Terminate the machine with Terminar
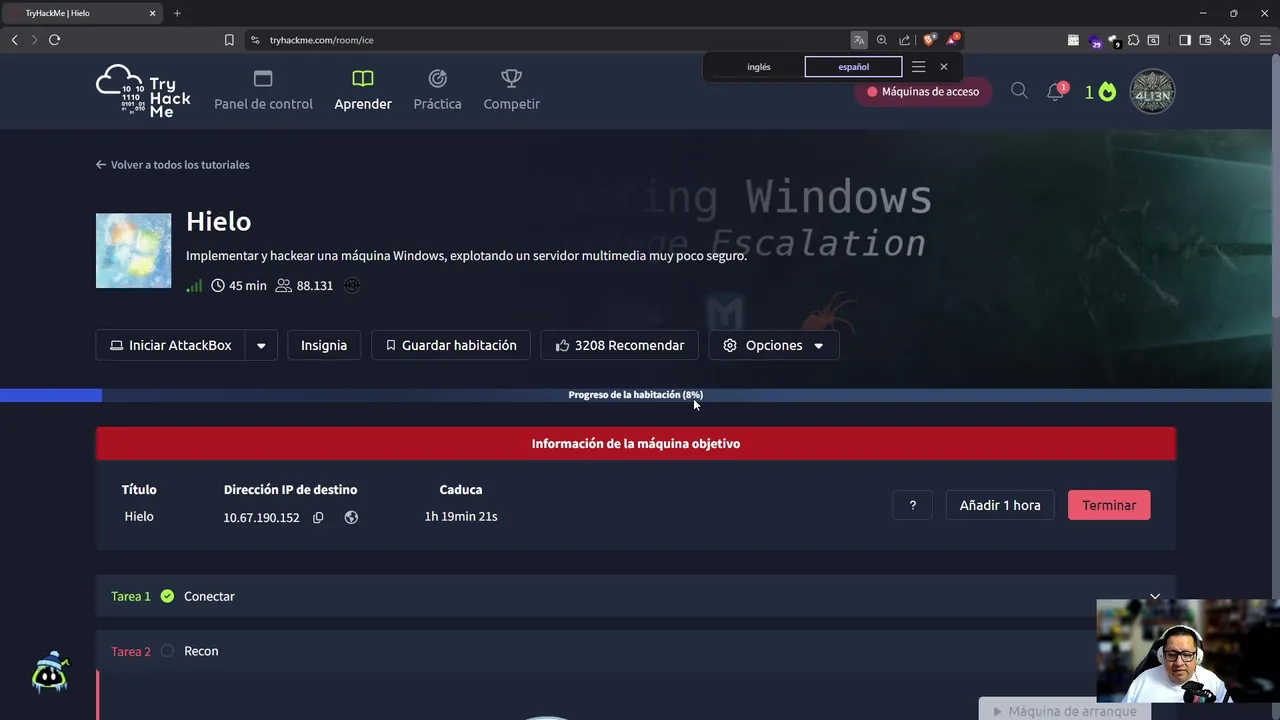Screen dimensions: 1280x720 tap(1109, 505)
